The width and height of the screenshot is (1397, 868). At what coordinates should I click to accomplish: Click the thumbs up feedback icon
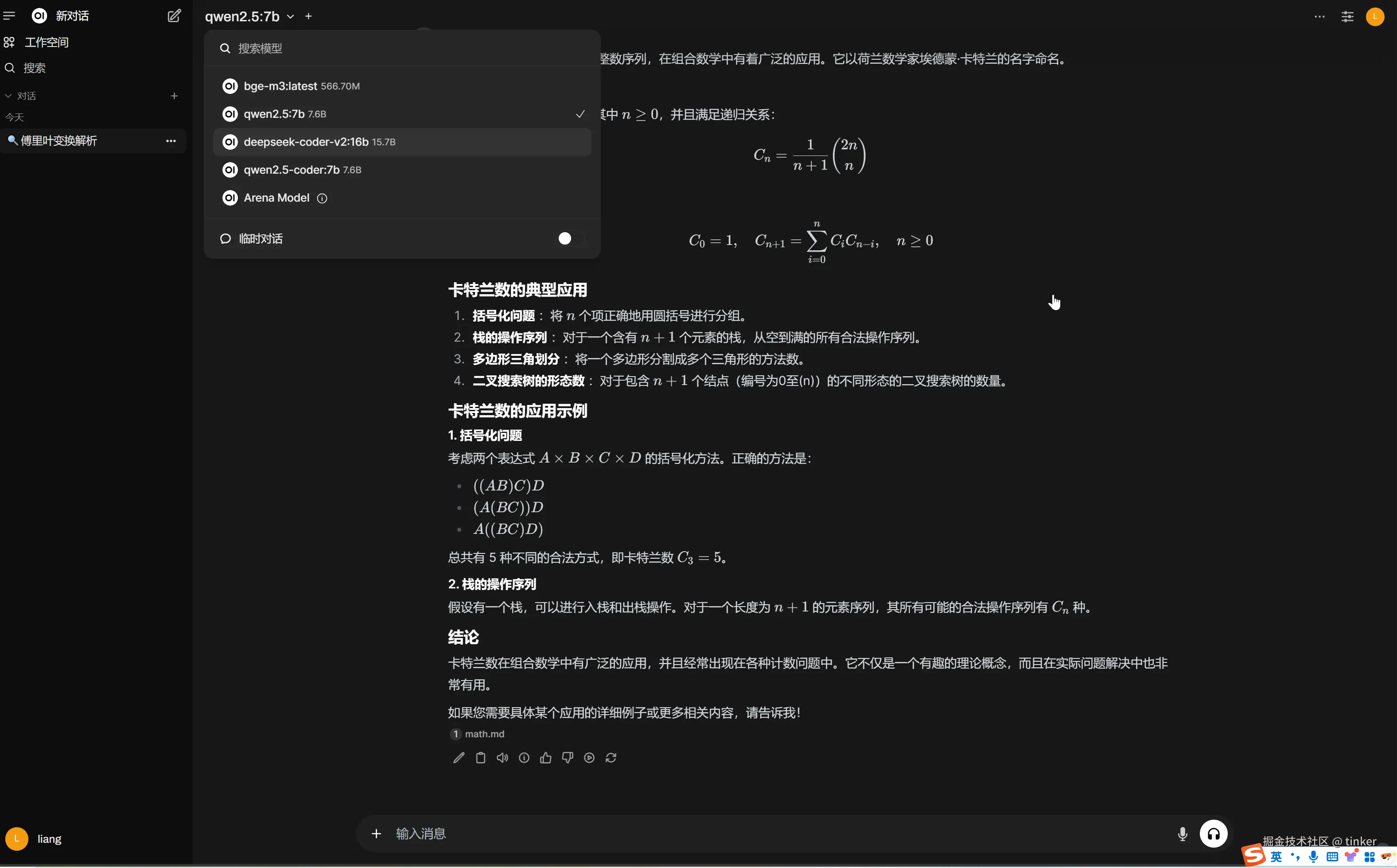pos(545,758)
